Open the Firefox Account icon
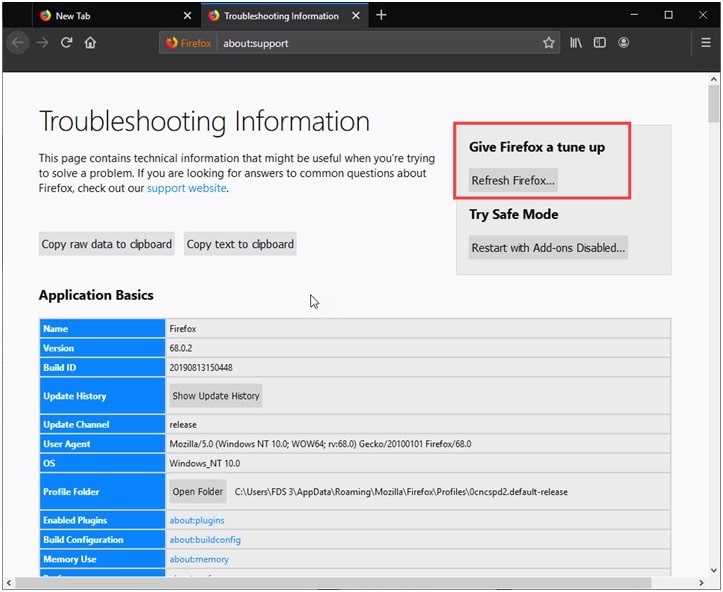The width and height of the screenshot is (723, 592). [x=623, y=43]
